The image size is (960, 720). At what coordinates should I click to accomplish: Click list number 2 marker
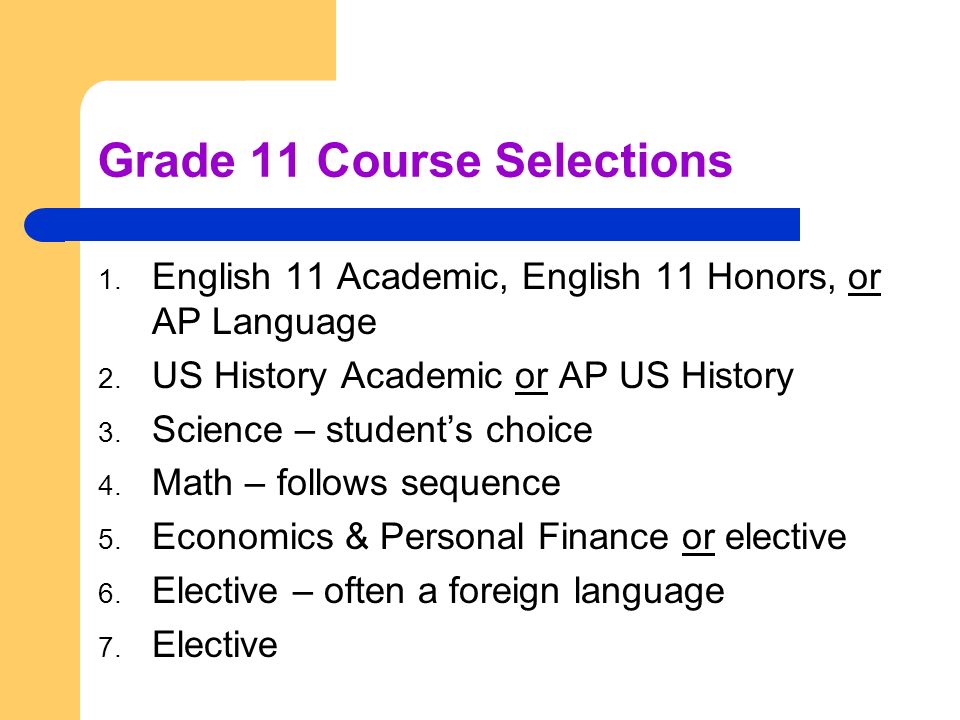[109, 379]
